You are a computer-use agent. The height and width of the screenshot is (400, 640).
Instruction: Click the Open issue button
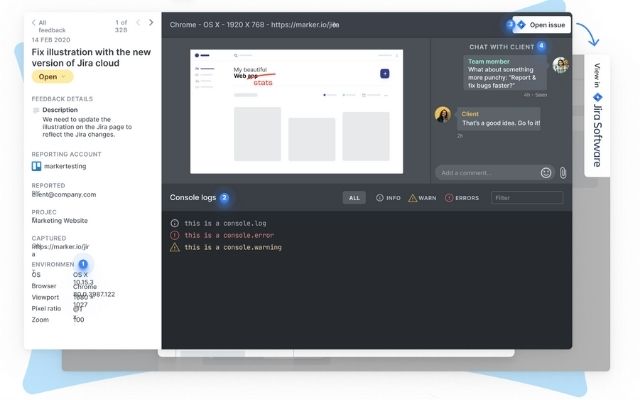(x=542, y=25)
